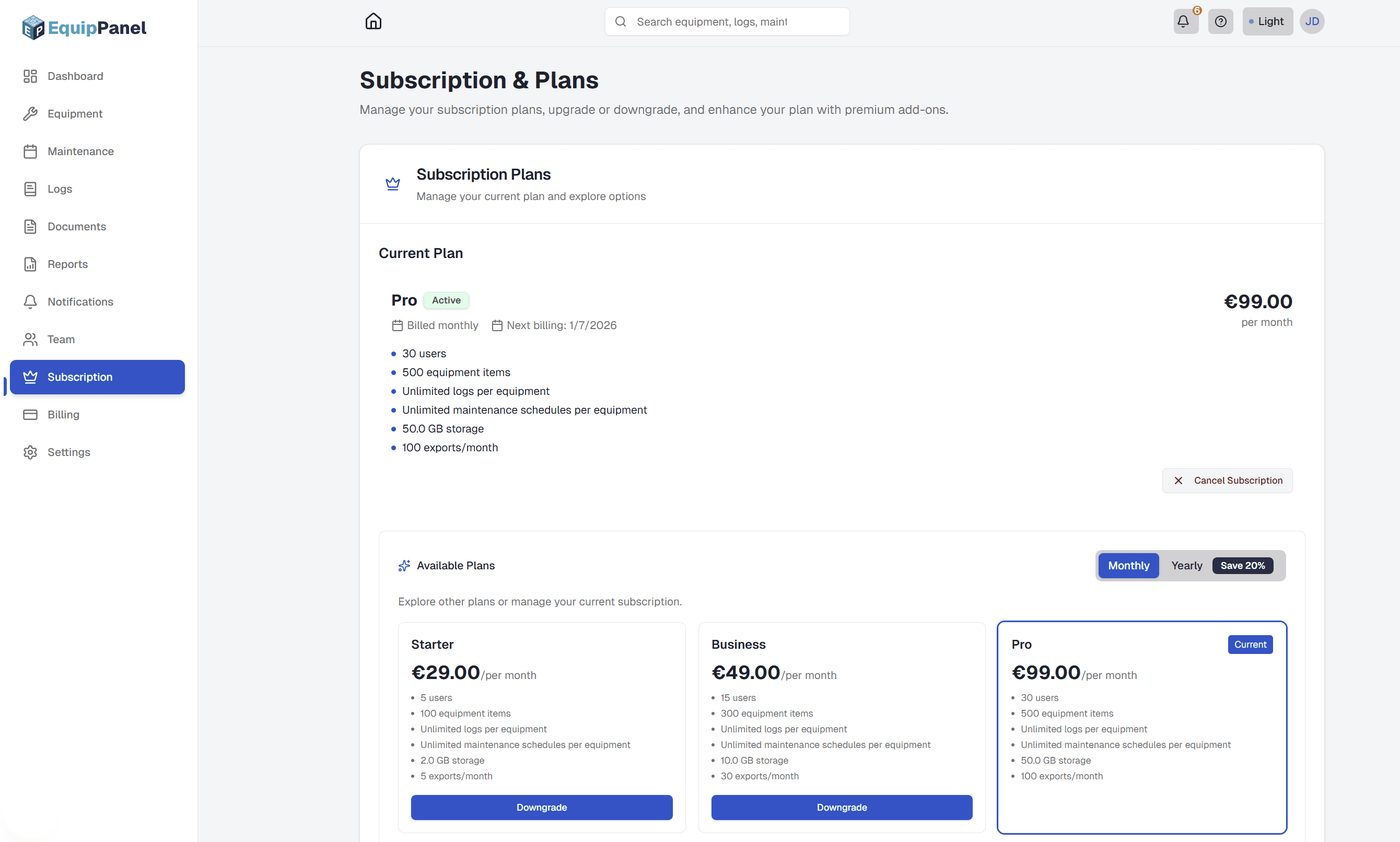Open the JD profile avatar menu

click(x=1312, y=21)
